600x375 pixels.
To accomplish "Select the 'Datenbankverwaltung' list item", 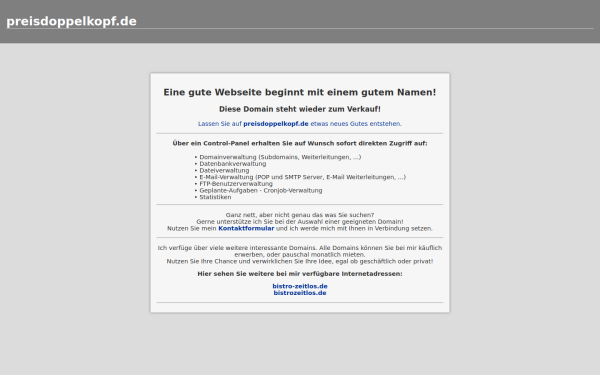I will (233, 164).
